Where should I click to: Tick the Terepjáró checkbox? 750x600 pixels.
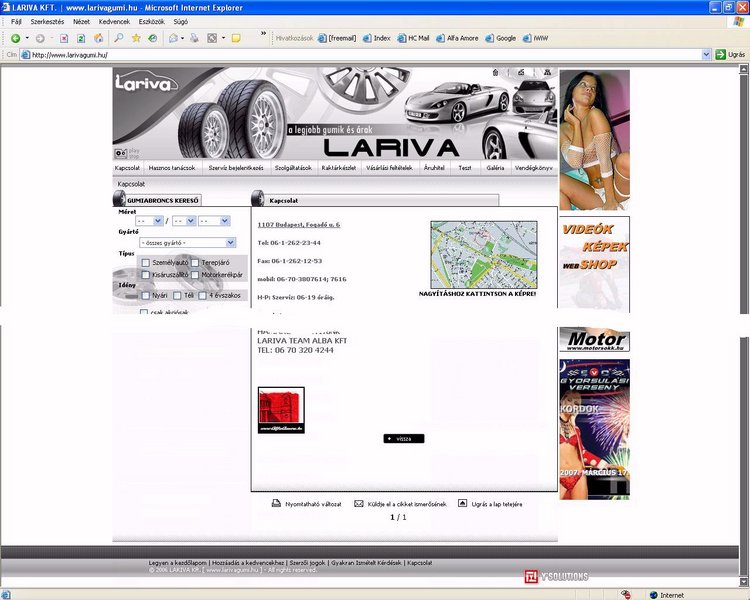tap(195, 263)
